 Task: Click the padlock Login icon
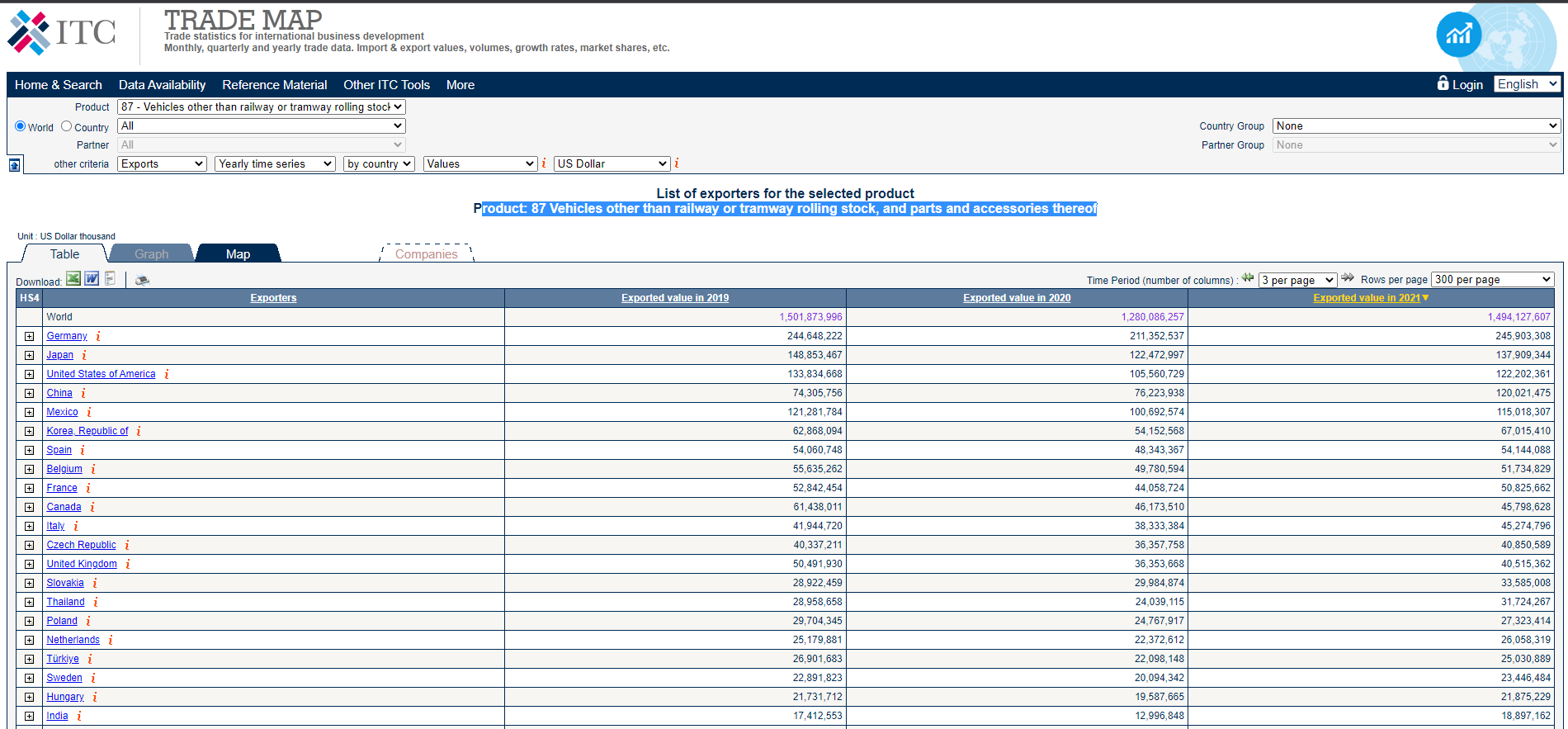[1443, 83]
